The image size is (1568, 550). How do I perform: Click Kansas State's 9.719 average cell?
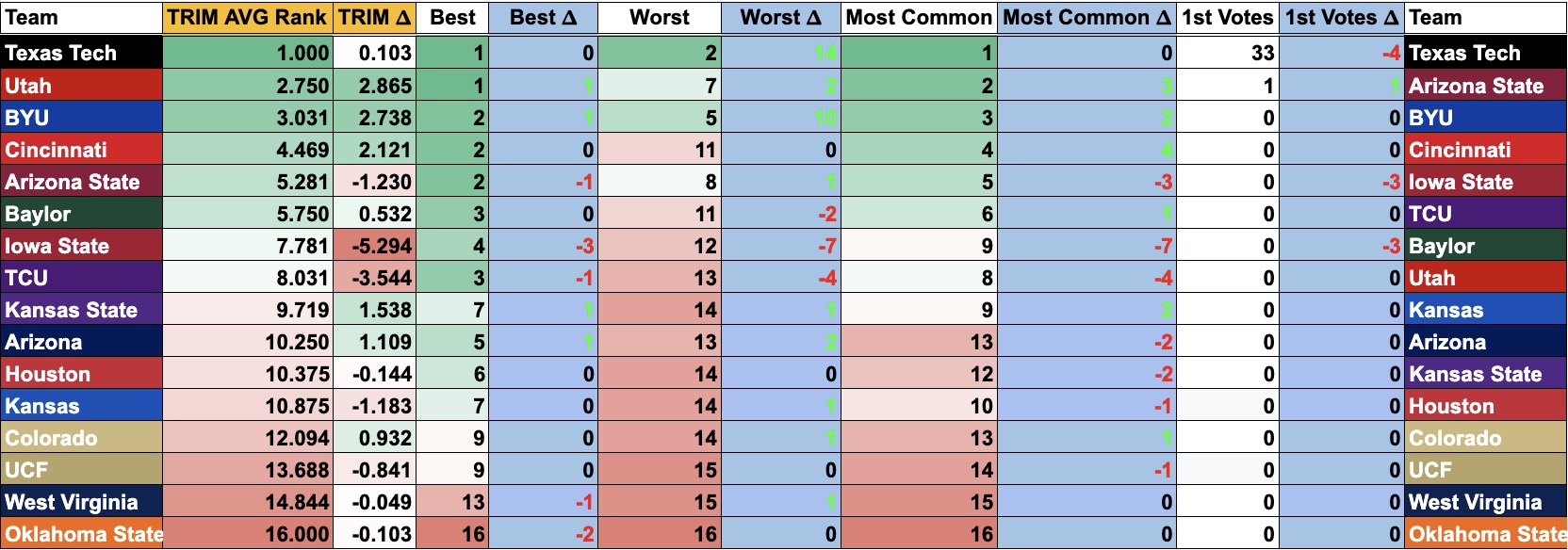[248, 310]
